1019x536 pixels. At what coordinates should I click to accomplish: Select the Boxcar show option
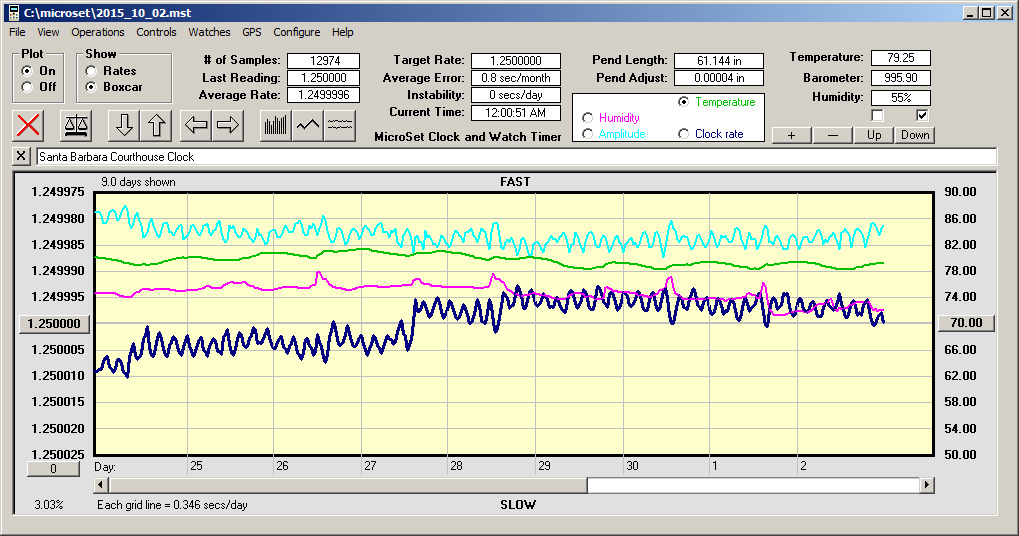click(x=91, y=86)
